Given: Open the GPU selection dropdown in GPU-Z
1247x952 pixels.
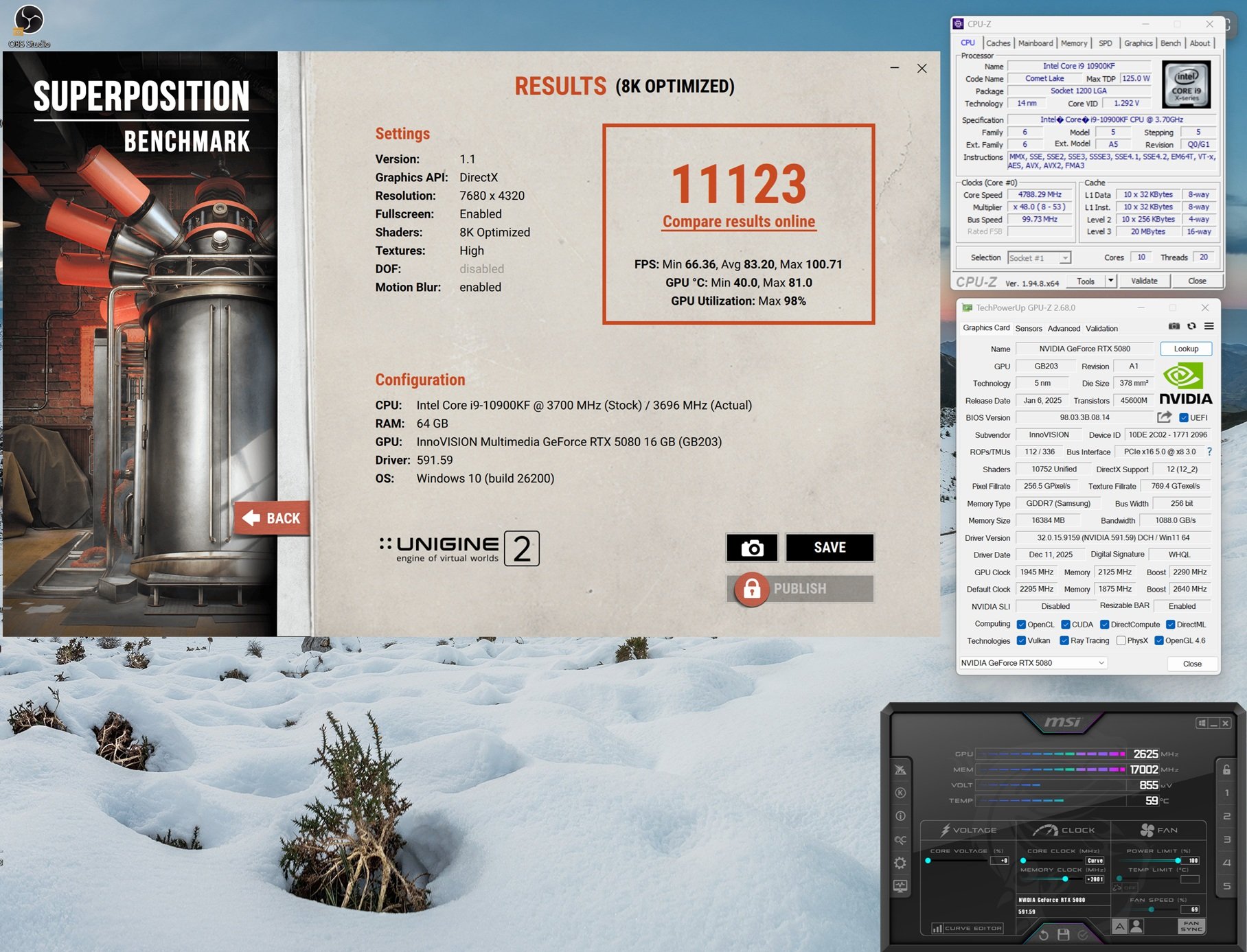Looking at the screenshot, I should [x=1101, y=663].
